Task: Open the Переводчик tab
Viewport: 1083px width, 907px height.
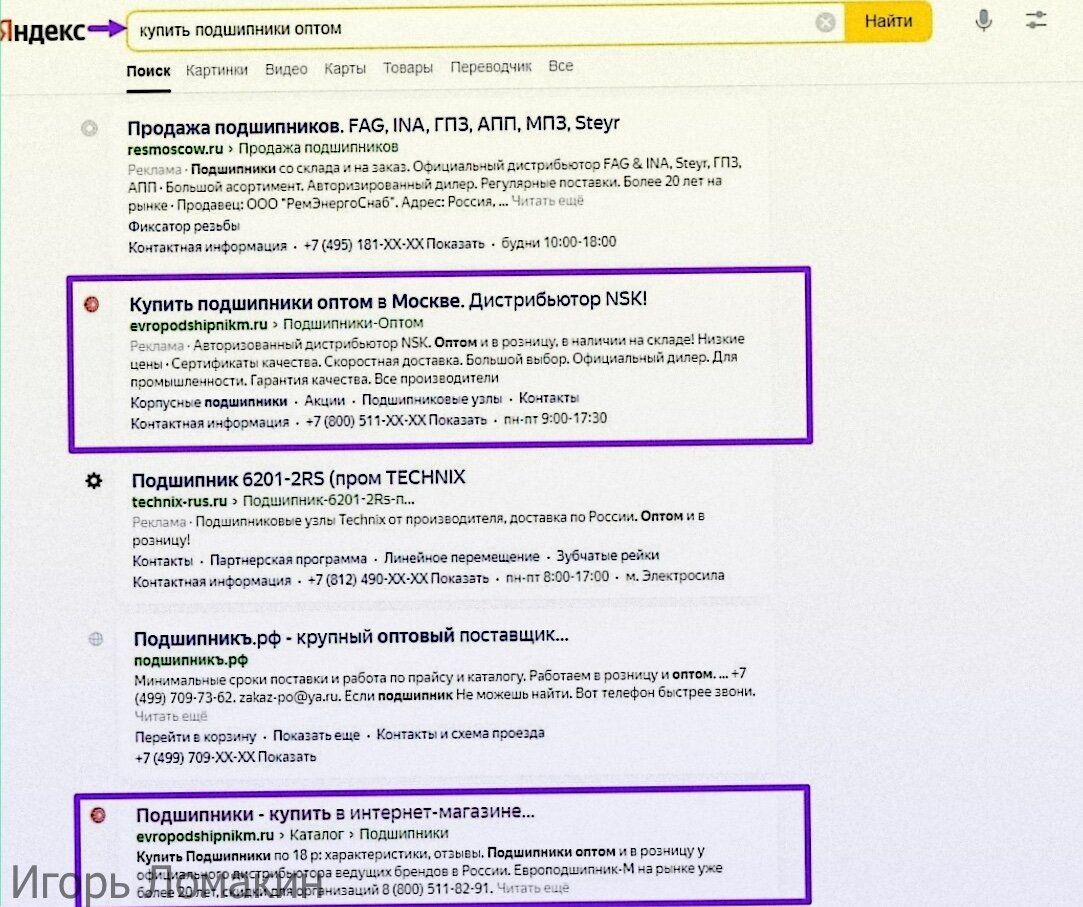Action: pyautogui.click(x=490, y=67)
